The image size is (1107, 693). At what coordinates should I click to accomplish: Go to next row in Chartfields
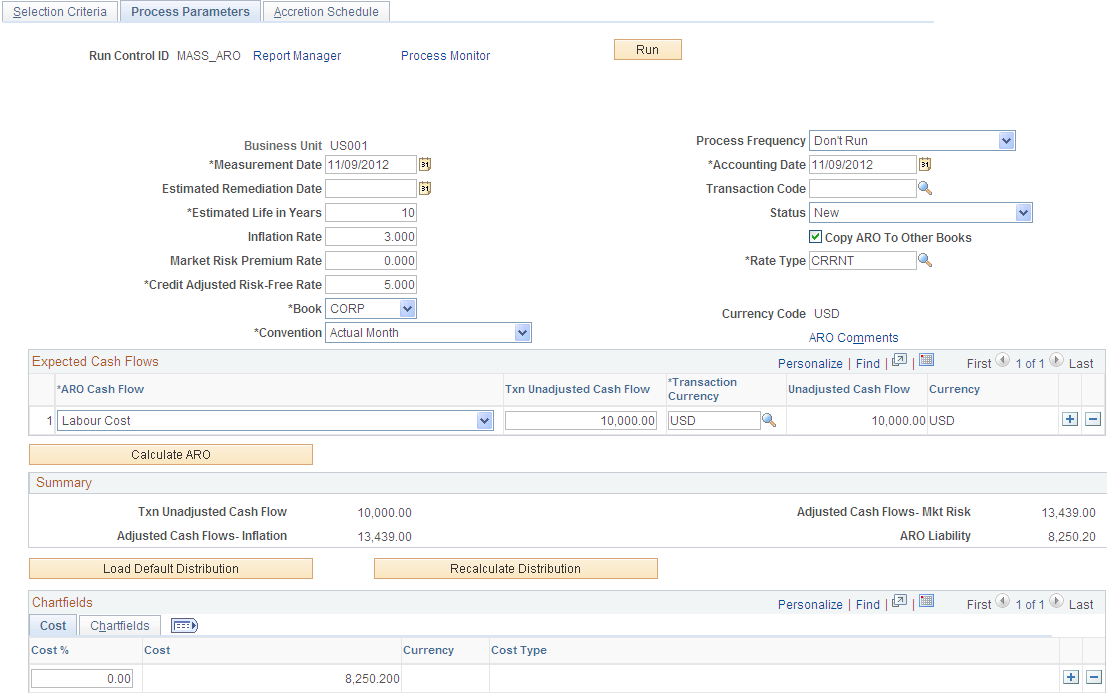pyautogui.click(x=1056, y=602)
